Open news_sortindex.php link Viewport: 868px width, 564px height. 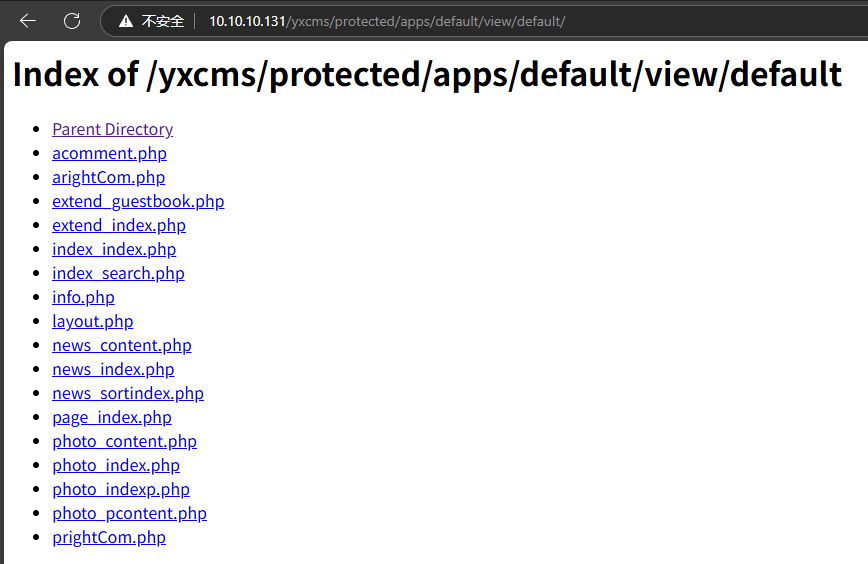128,393
